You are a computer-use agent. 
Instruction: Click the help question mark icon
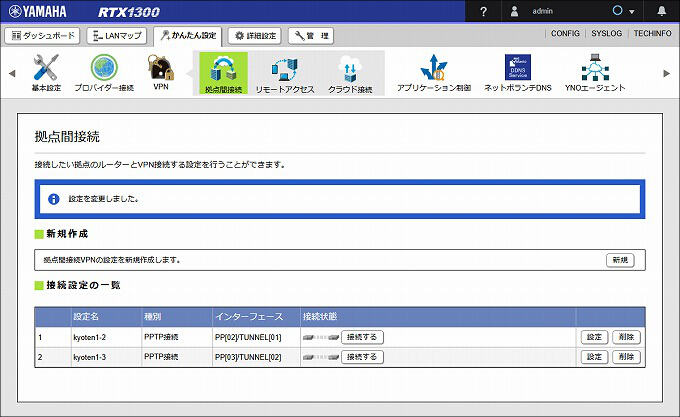pos(484,11)
